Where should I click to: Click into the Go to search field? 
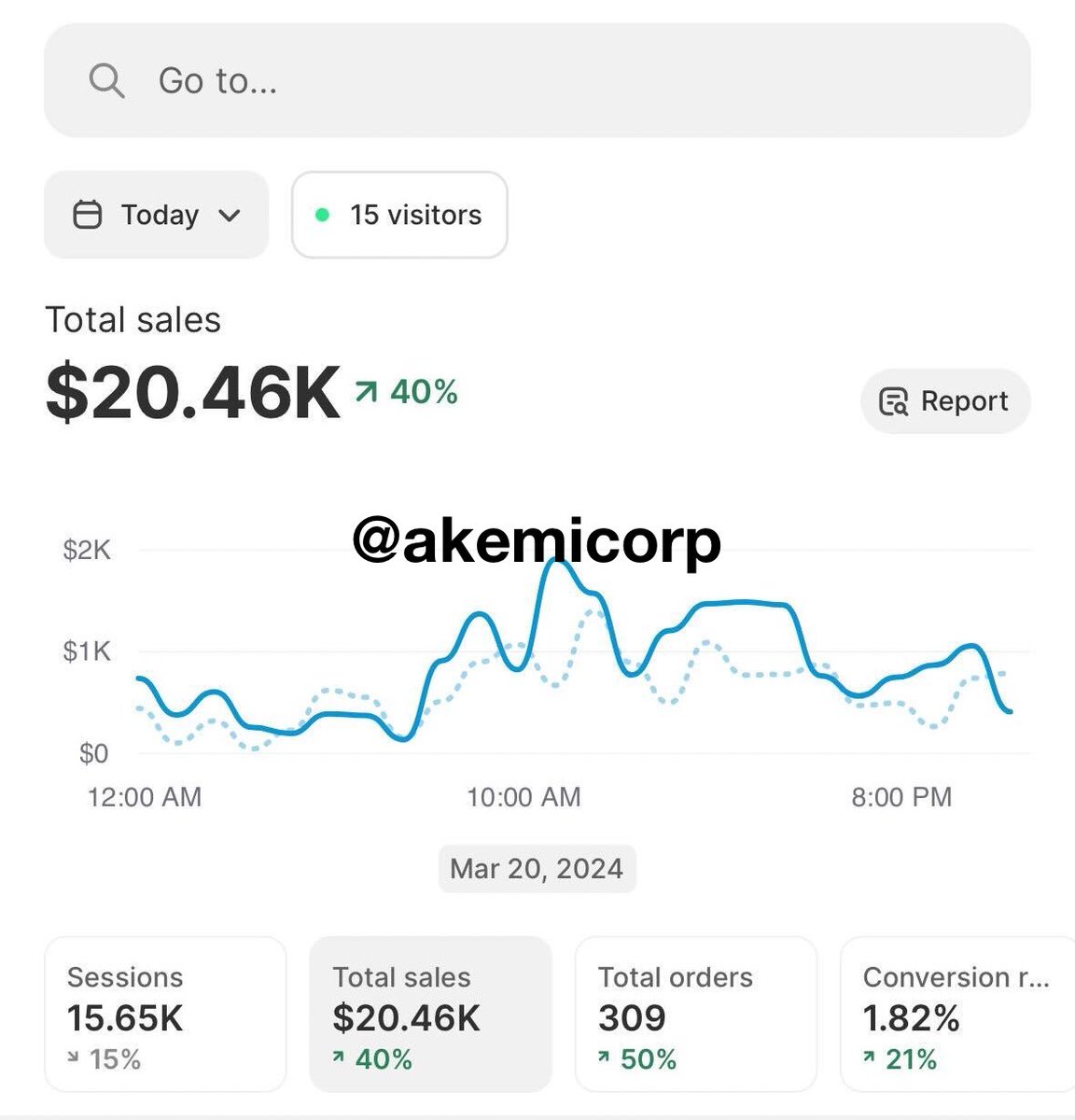point(537,81)
